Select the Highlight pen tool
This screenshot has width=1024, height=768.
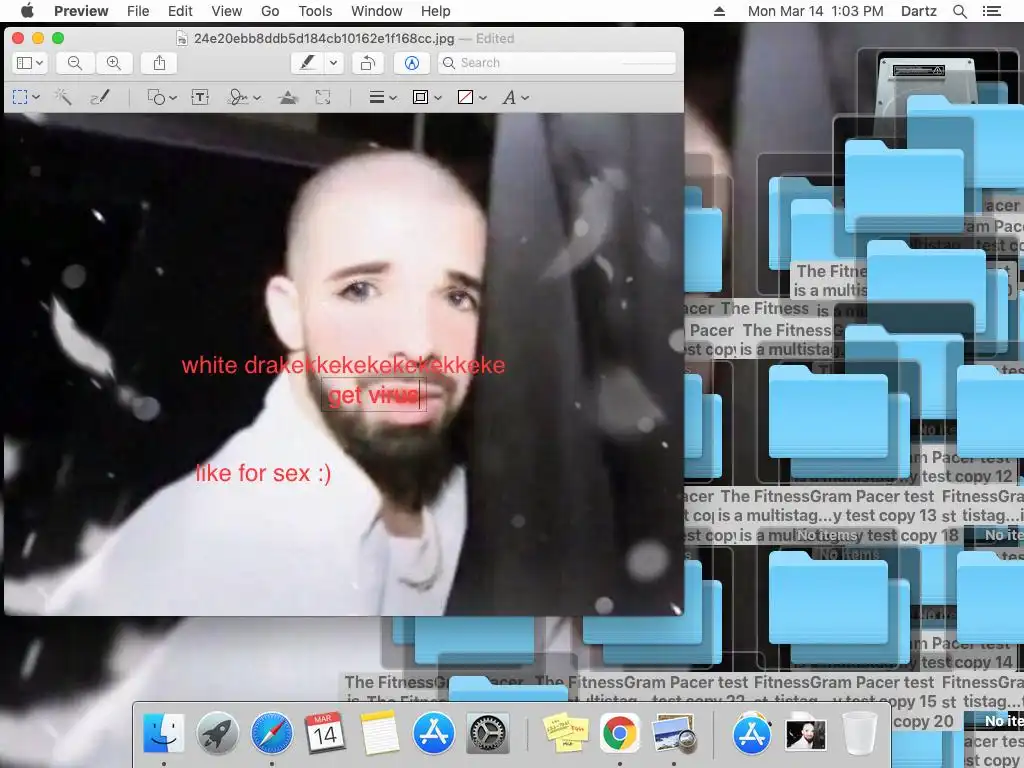[307, 63]
